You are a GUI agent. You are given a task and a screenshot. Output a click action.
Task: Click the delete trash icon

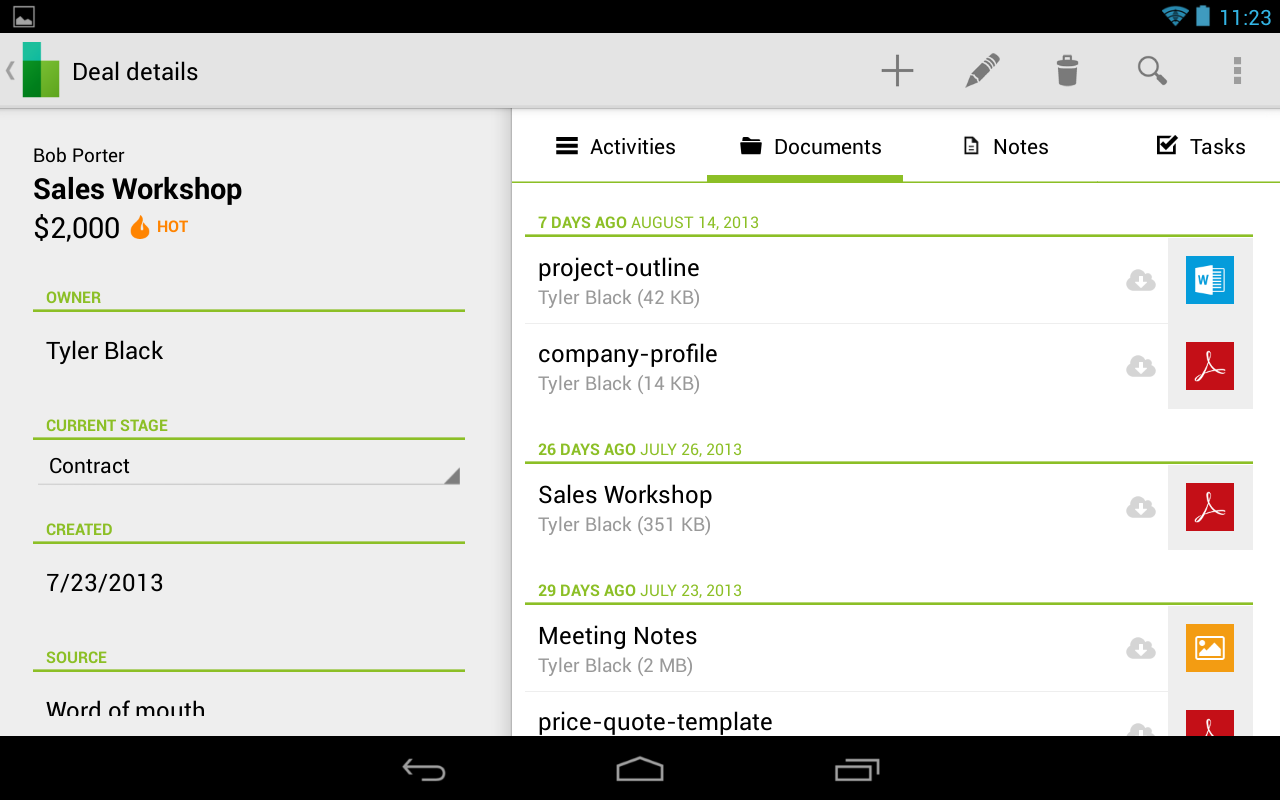pos(1066,70)
